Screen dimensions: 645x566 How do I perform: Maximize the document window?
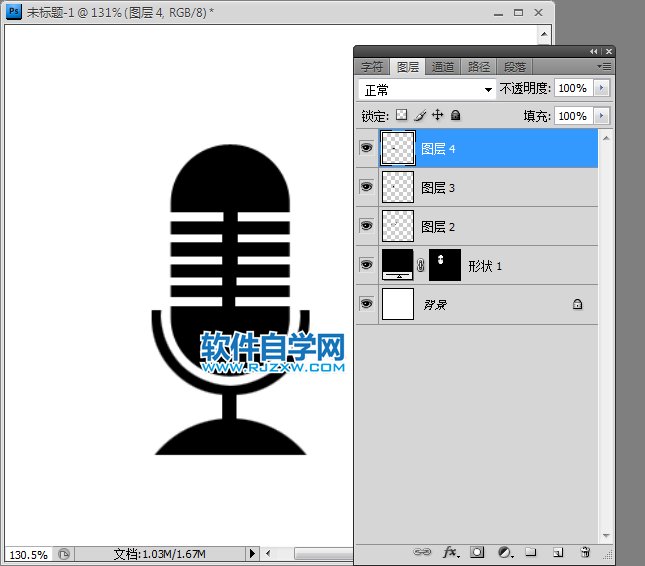[518, 13]
